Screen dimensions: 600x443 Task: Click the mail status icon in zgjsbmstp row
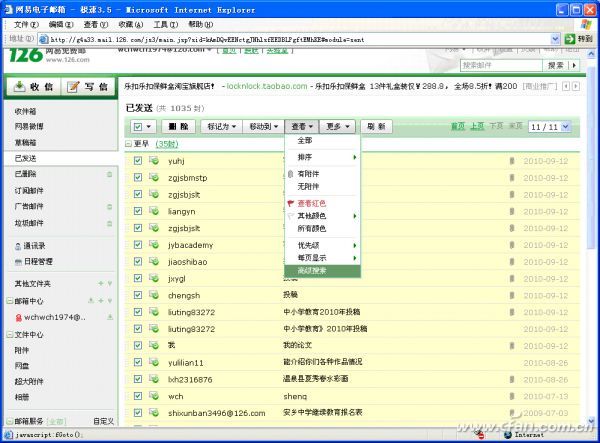click(x=154, y=178)
